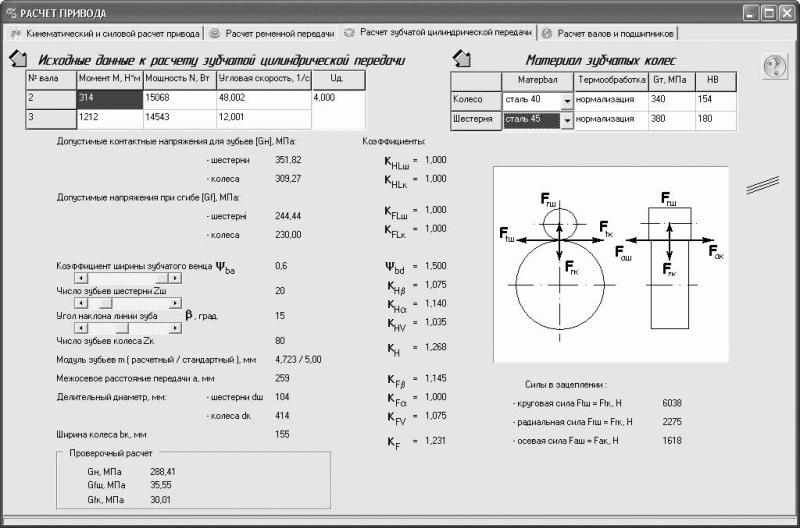Click angular velocity cell 12,001
The image size is (800, 528).
click(264, 119)
